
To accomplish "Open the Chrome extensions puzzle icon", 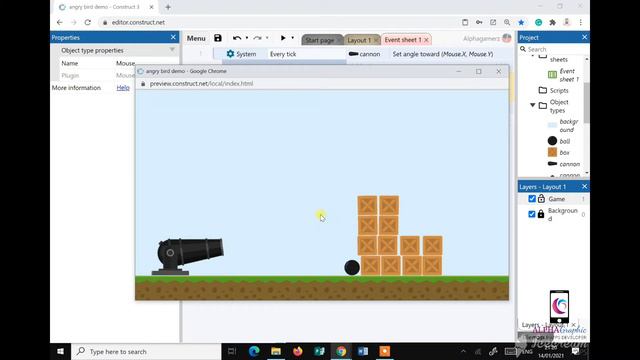I will (x=552, y=22).
